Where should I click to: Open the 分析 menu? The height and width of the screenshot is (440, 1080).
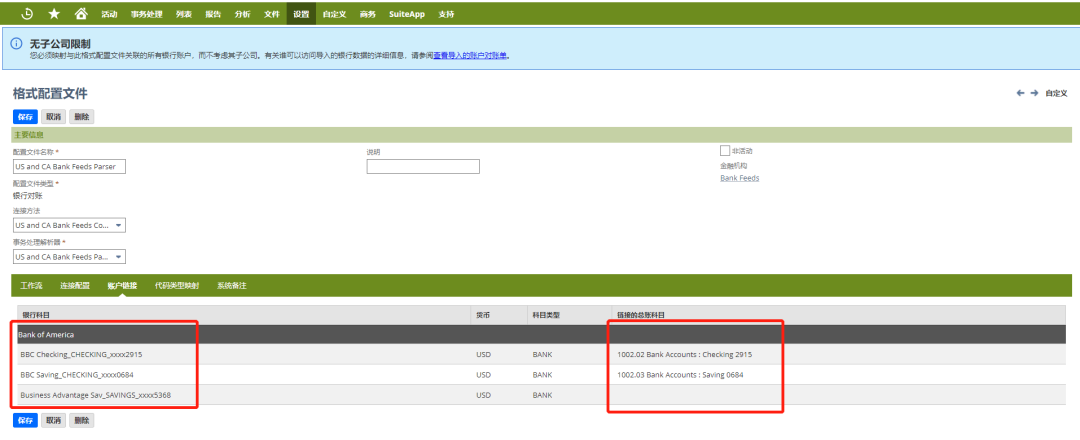(242, 14)
